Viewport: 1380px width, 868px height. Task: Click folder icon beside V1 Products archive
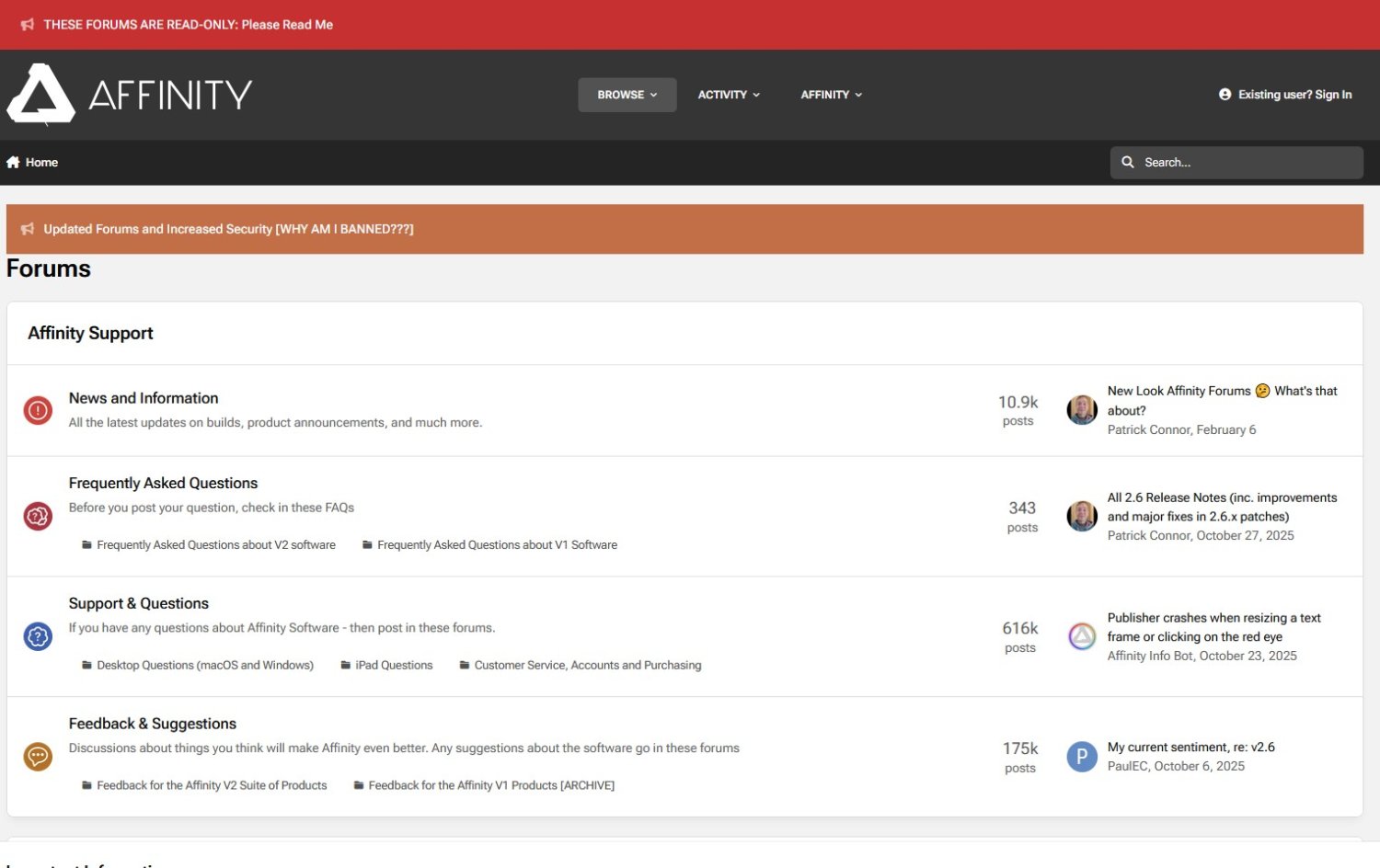[x=359, y=786]
